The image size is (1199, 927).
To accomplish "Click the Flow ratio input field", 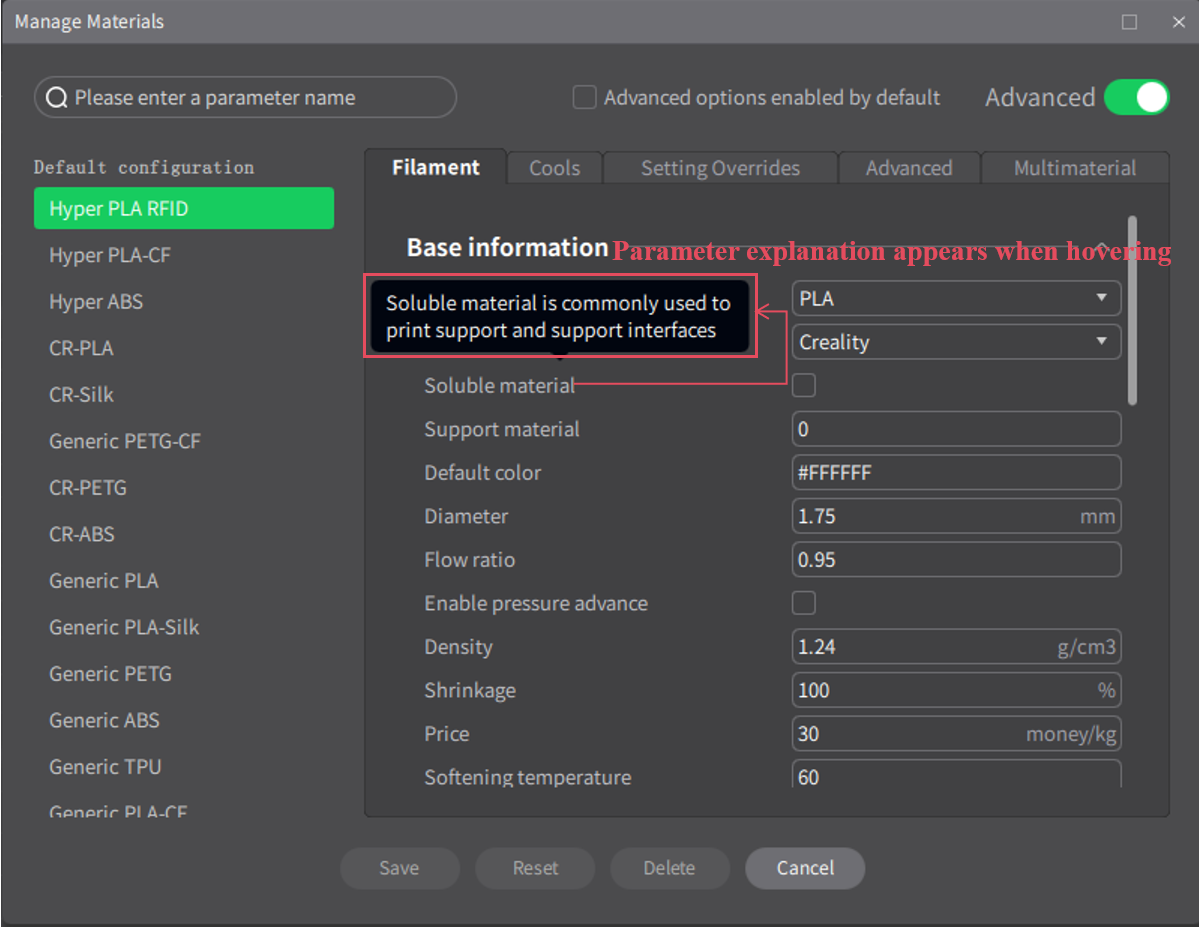I will pyautogui.click(x=956, y=560).
